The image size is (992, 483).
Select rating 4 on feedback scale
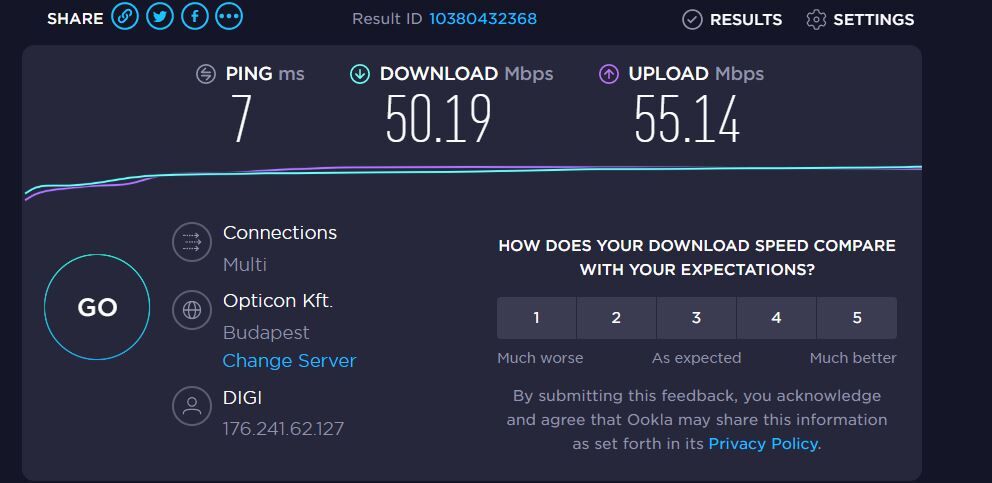pos(777,318)
